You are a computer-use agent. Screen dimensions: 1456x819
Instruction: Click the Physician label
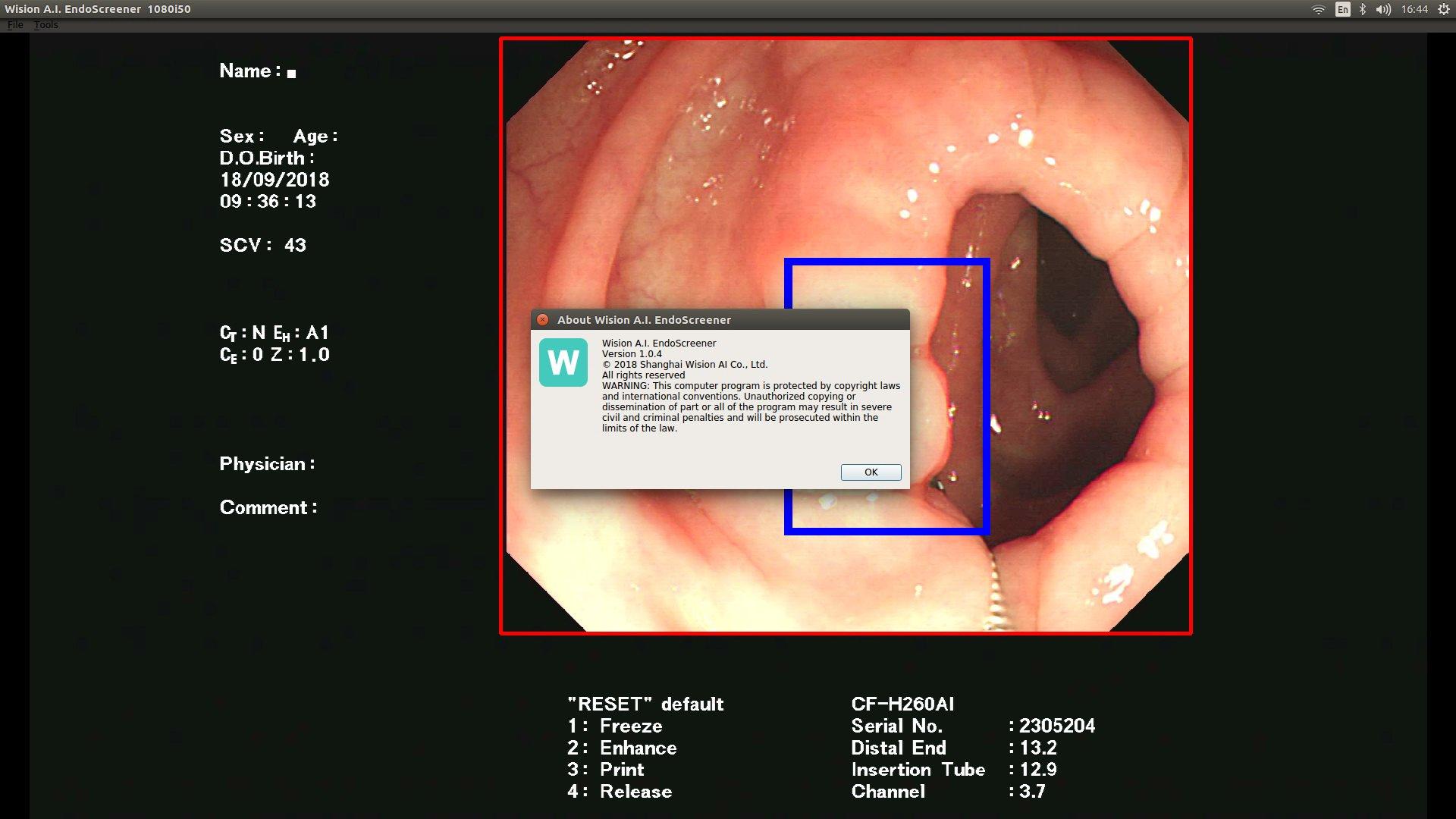tap(267, 464)
